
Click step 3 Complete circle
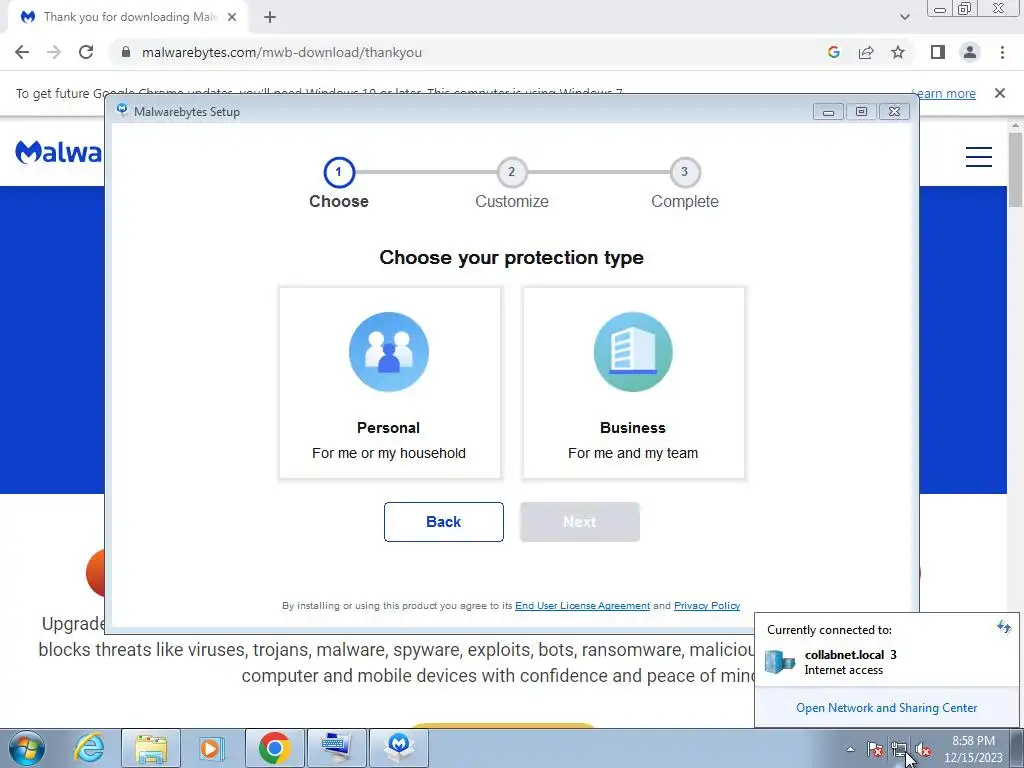pyautogui.click(x=684, y=172)
